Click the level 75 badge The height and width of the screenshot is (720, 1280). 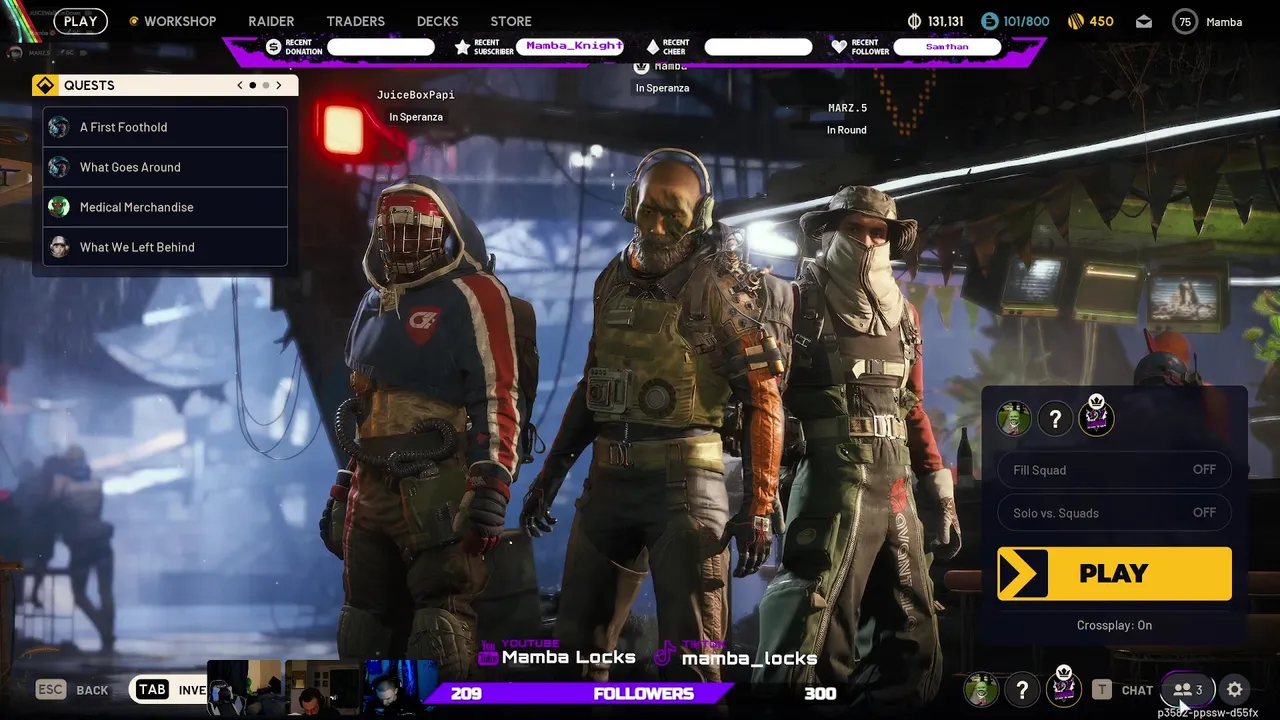pos(1185,22)
